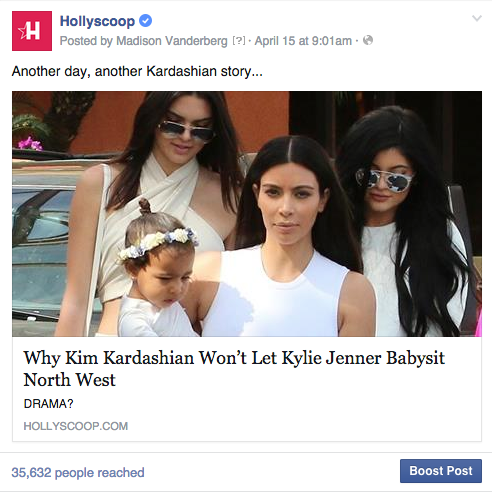Open the April 15 at 9:01am timestamp
The width and height of the screenshot is (492, 494).
(x=303, y=41)
